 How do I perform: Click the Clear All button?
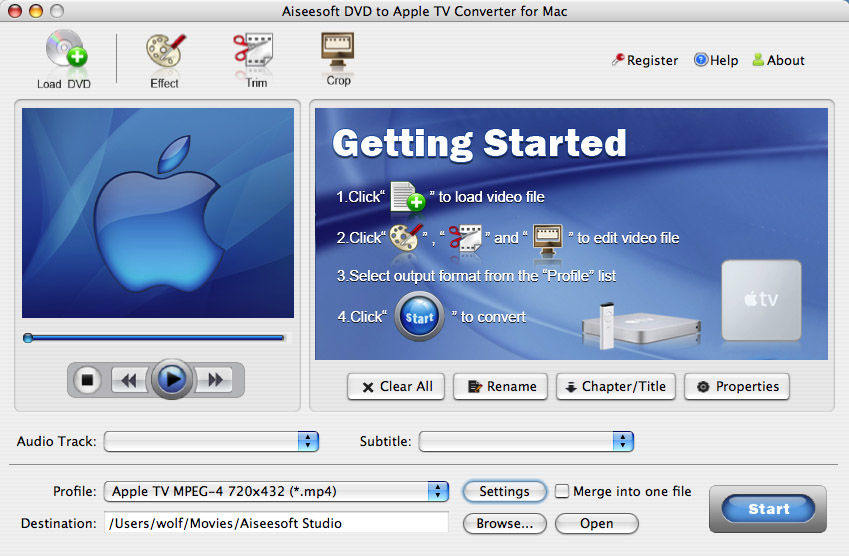pyautogui.click(x=396, y=387)
